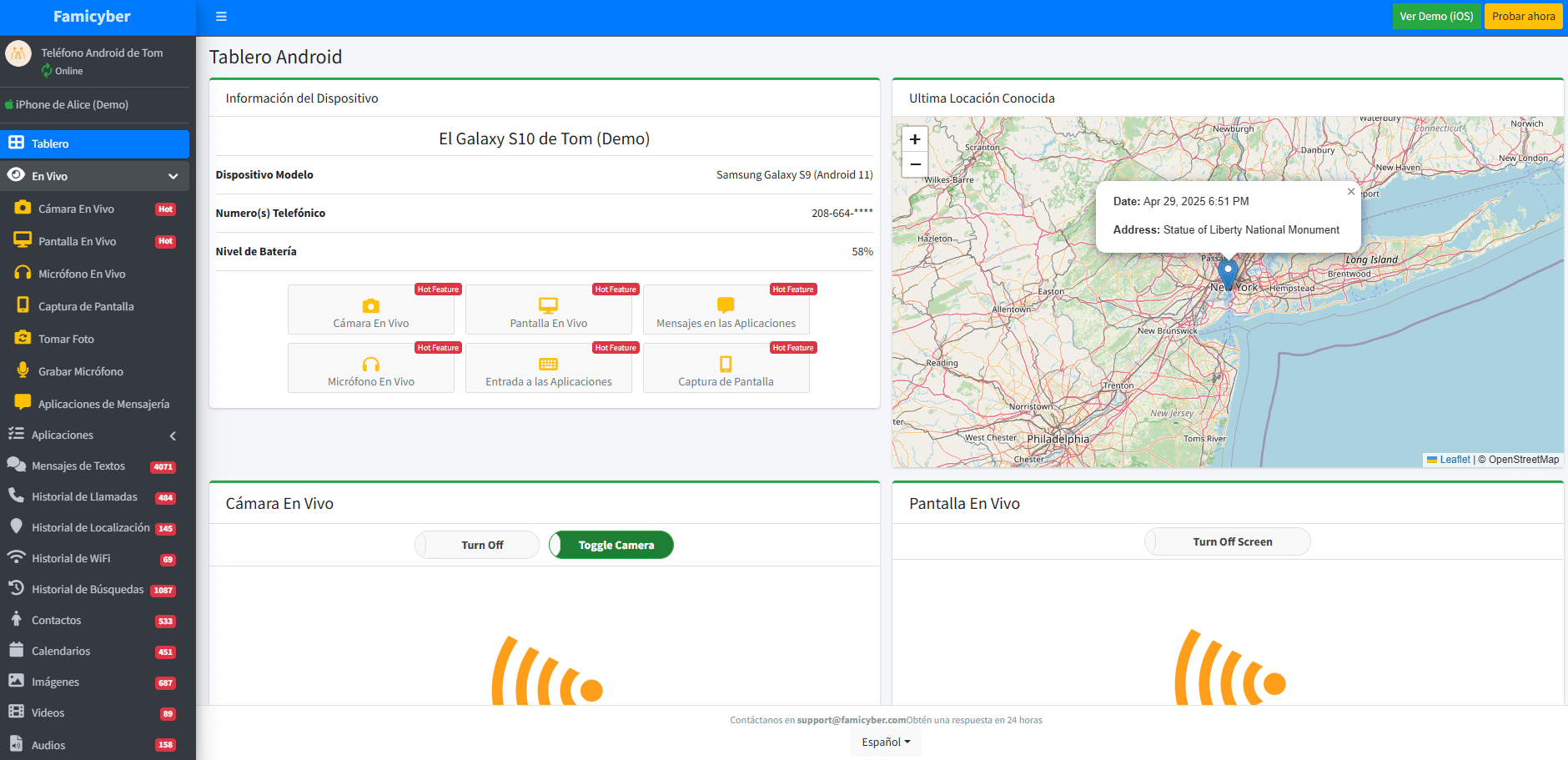This screenshot has height=760, width=1568.
Task: Click the Grabar Micrófono mic icon in sidebar
Action: coord(23,370)
